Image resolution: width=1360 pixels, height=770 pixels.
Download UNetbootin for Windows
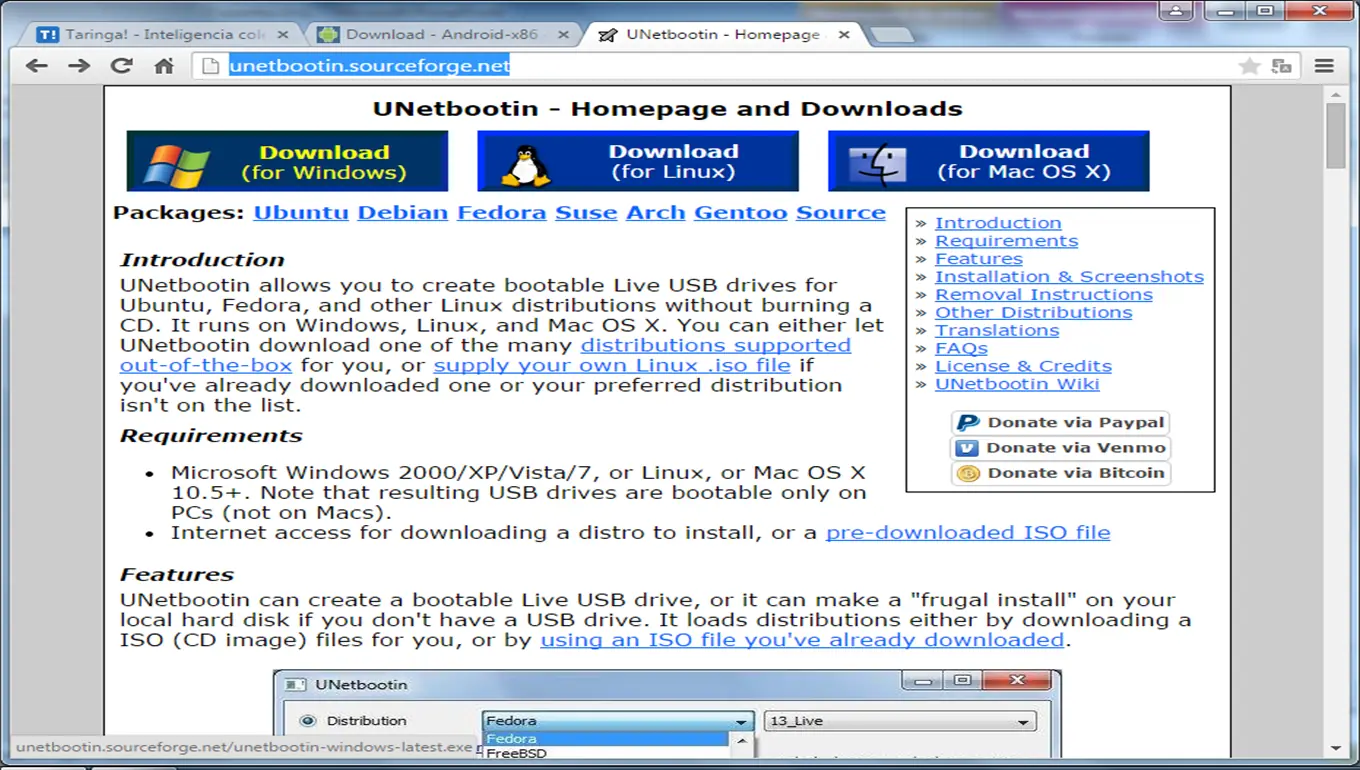point(287,161)
